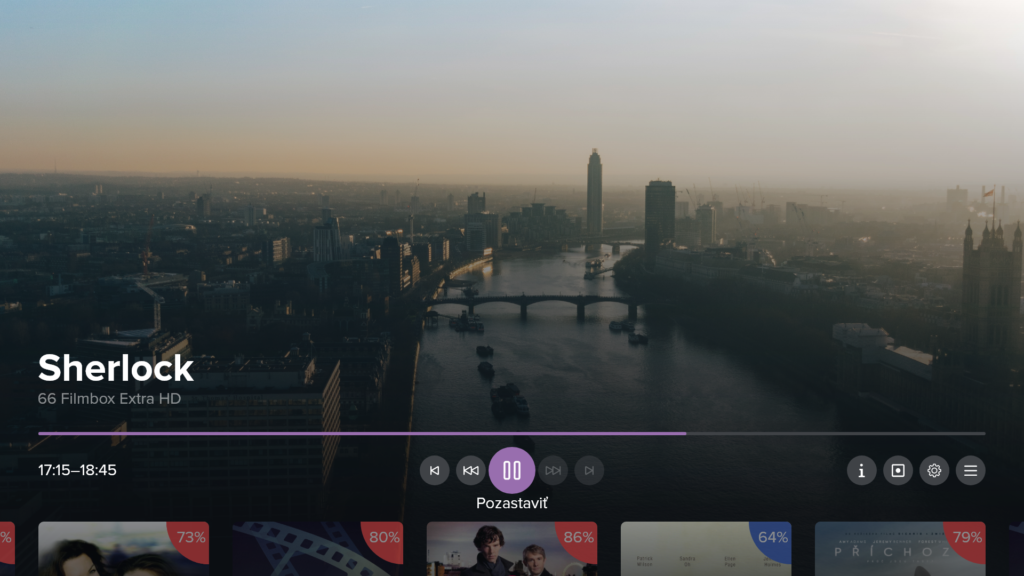Click the dimmed fast-forward button
The height and width of the screenshot is (576, 1024).
pos(553,470)
